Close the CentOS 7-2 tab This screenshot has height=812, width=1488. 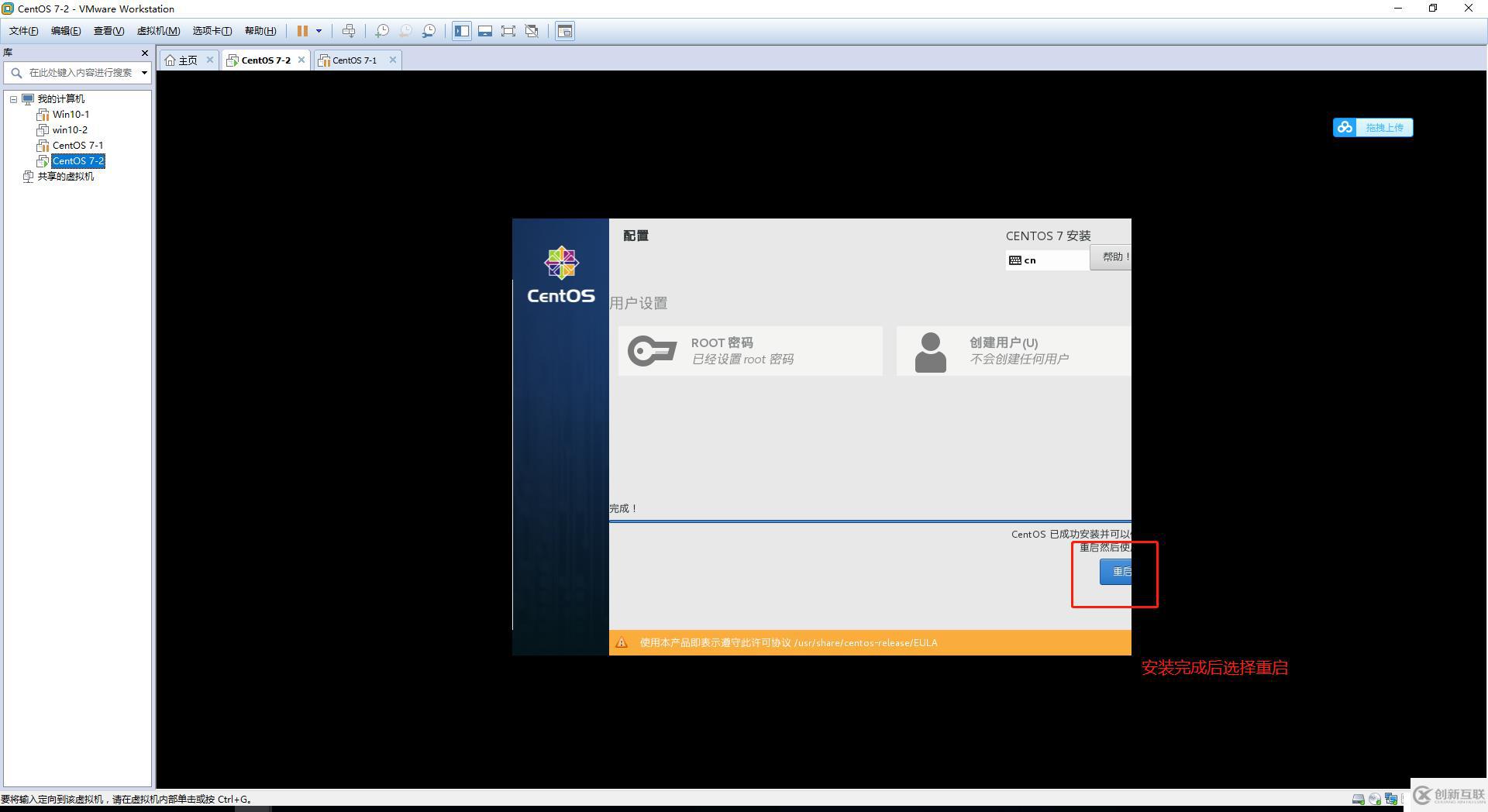(301, 60)
